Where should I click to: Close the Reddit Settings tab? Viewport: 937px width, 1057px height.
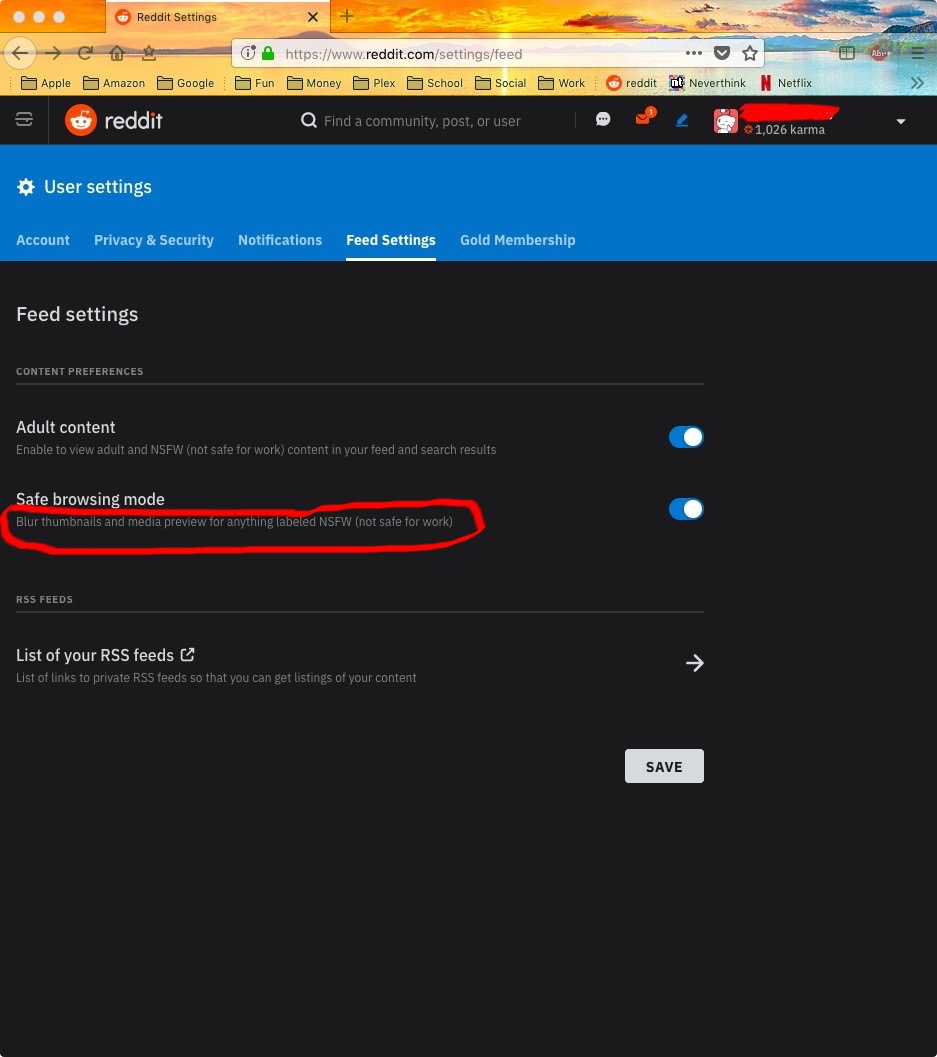point(313,17)
